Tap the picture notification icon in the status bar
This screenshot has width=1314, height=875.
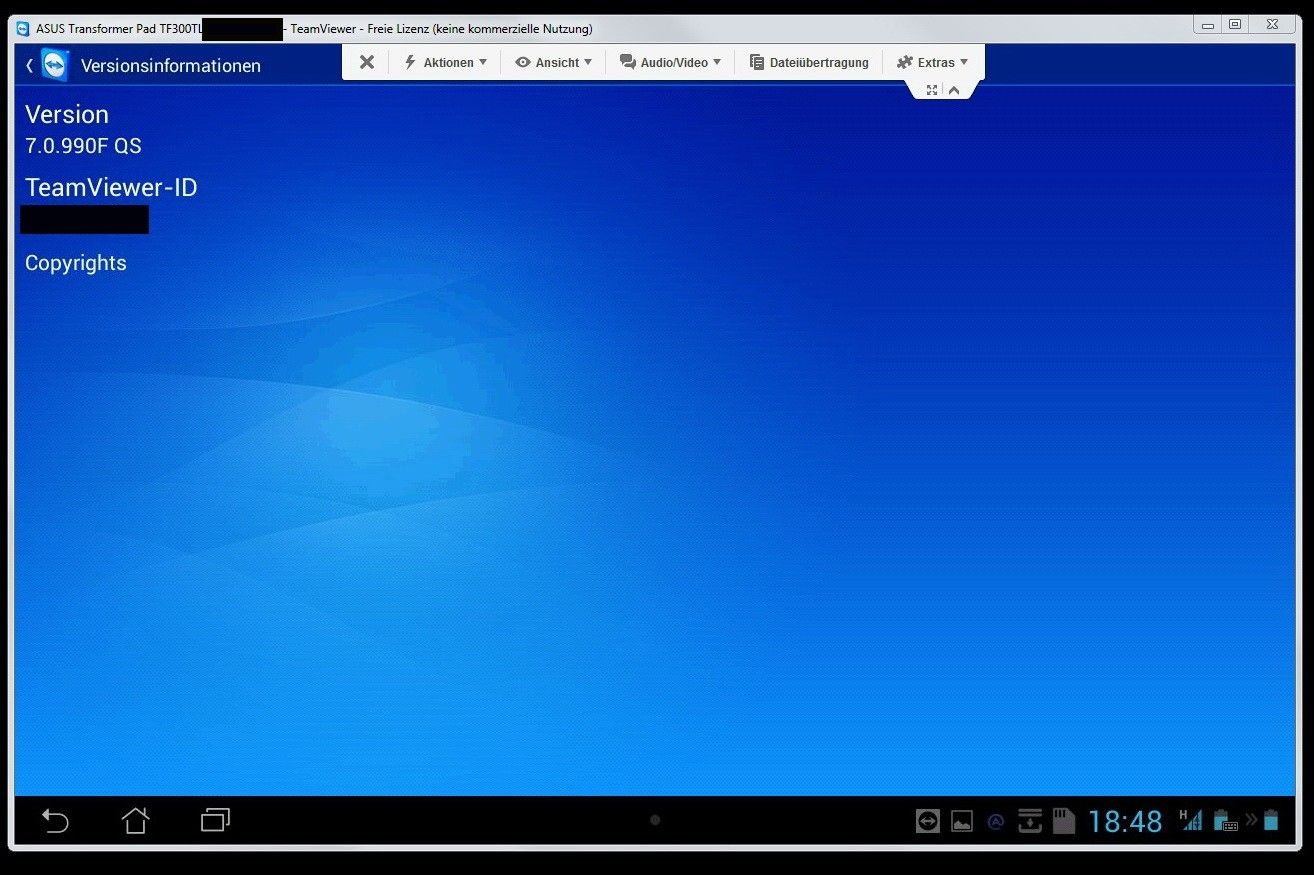click(x=962, y=821)
